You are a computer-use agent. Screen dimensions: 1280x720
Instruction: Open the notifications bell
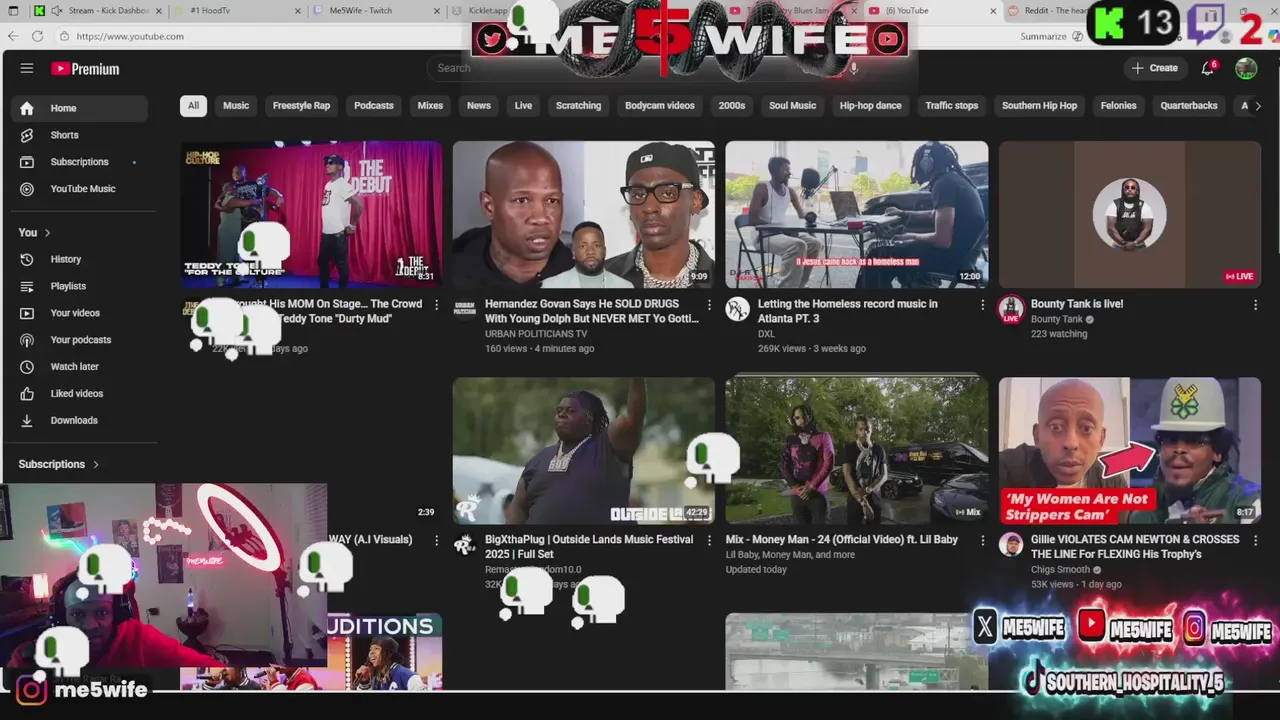pos(1208,68)
